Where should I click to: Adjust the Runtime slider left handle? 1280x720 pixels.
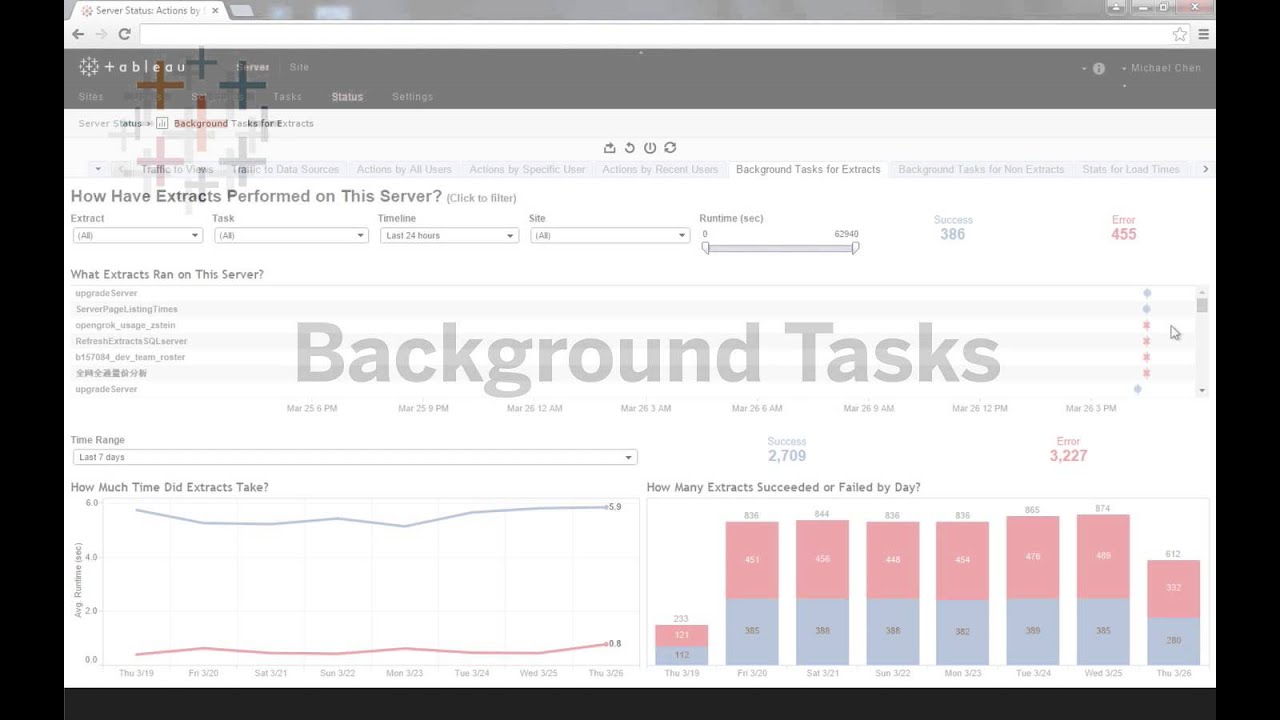pyautogui.click(x=705, y=247)
